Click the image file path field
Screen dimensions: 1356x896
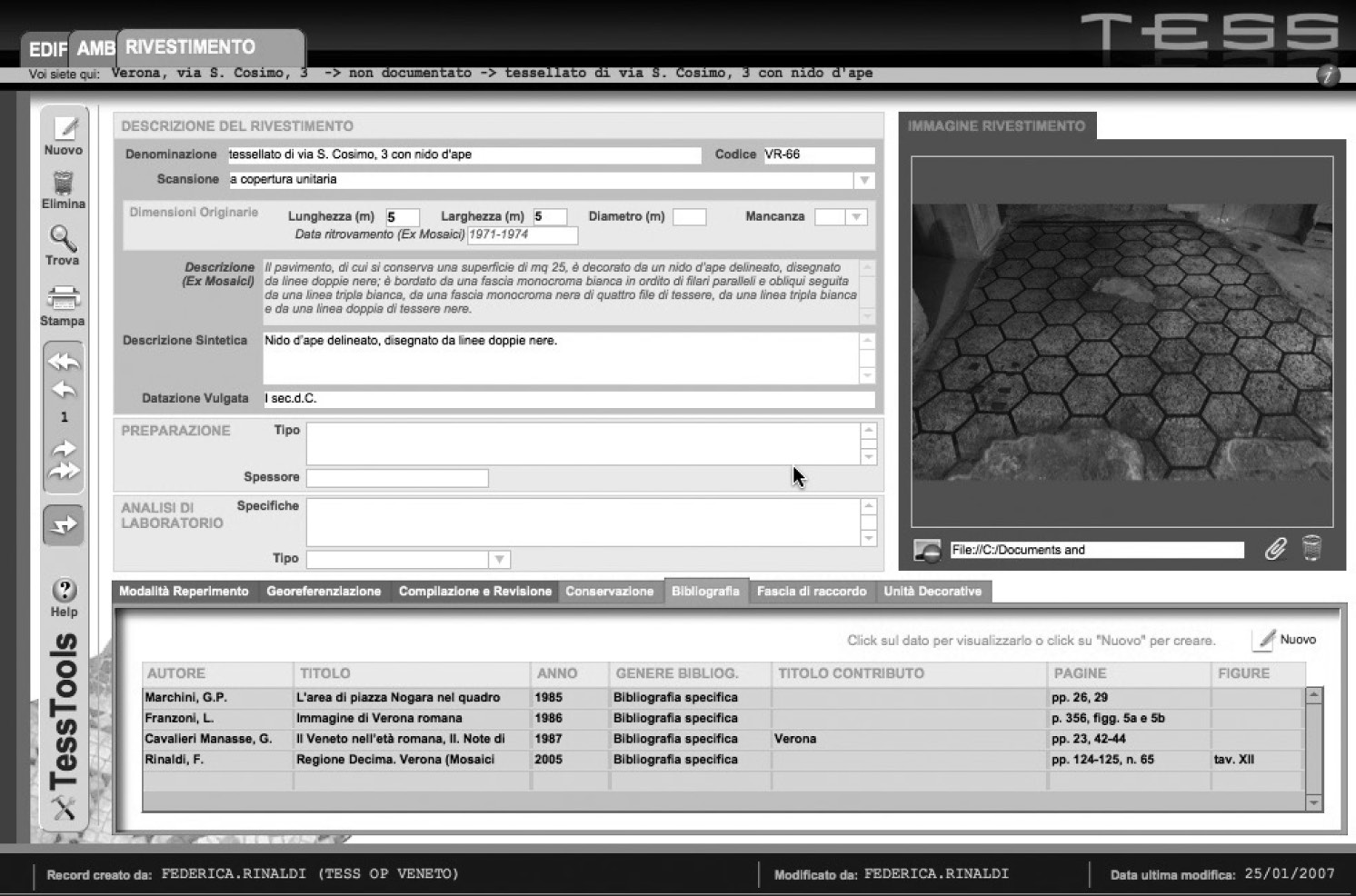[1096, 551]
